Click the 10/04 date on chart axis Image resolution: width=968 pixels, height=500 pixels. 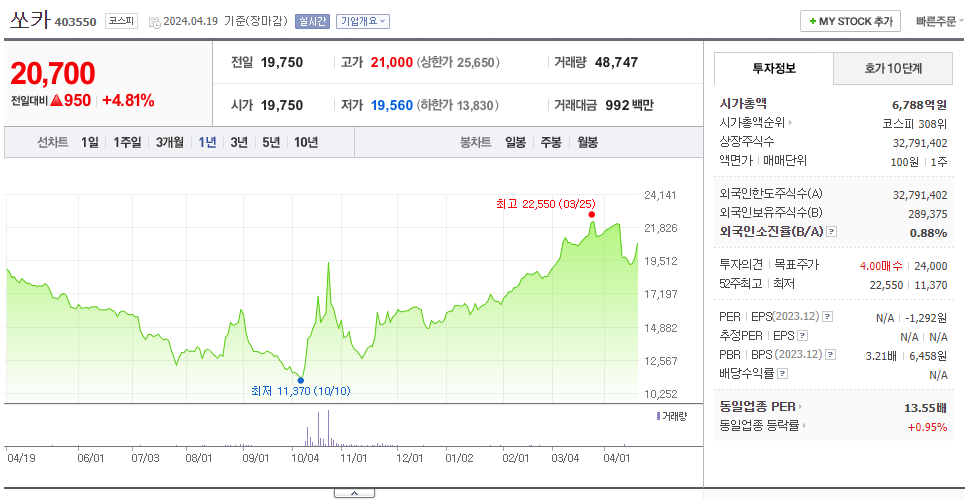(306, 459)
